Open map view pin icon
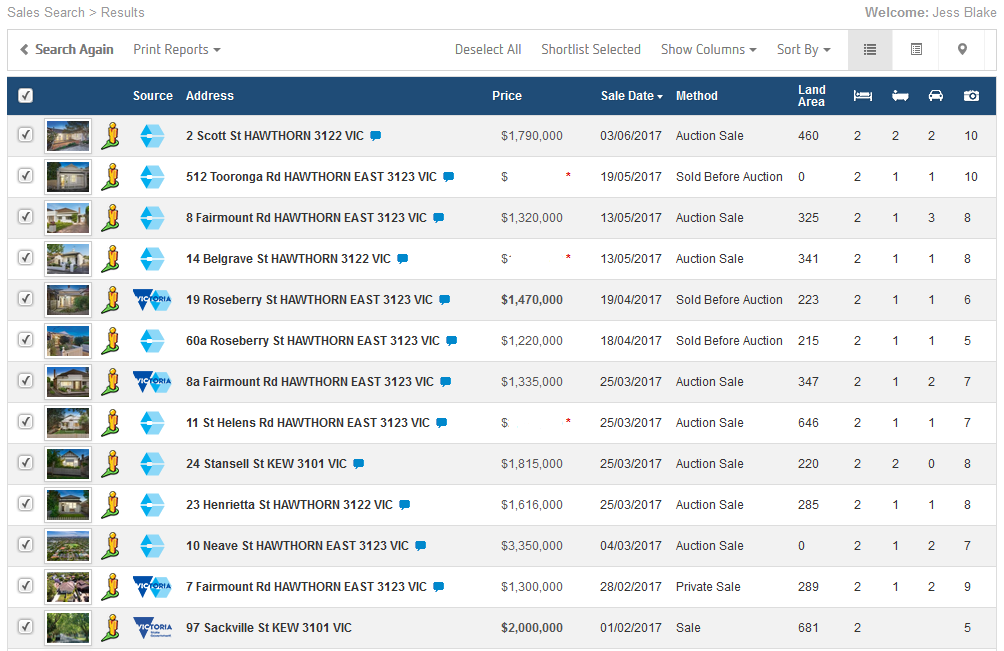 (962, 49)
